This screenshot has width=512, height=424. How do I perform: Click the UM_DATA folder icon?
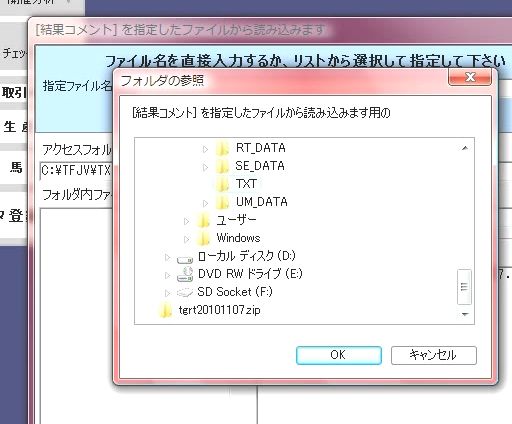pos(223,202)
